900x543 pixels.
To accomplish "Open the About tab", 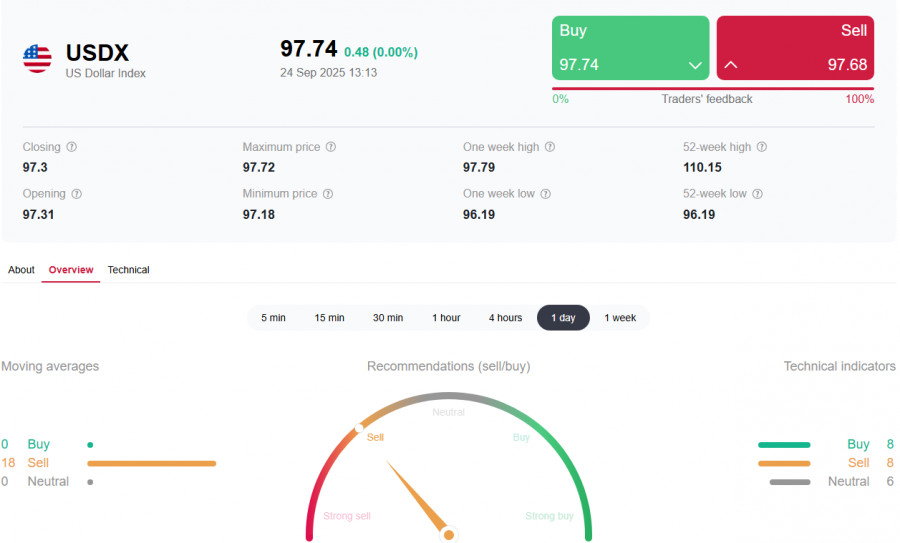I will 21,270.
